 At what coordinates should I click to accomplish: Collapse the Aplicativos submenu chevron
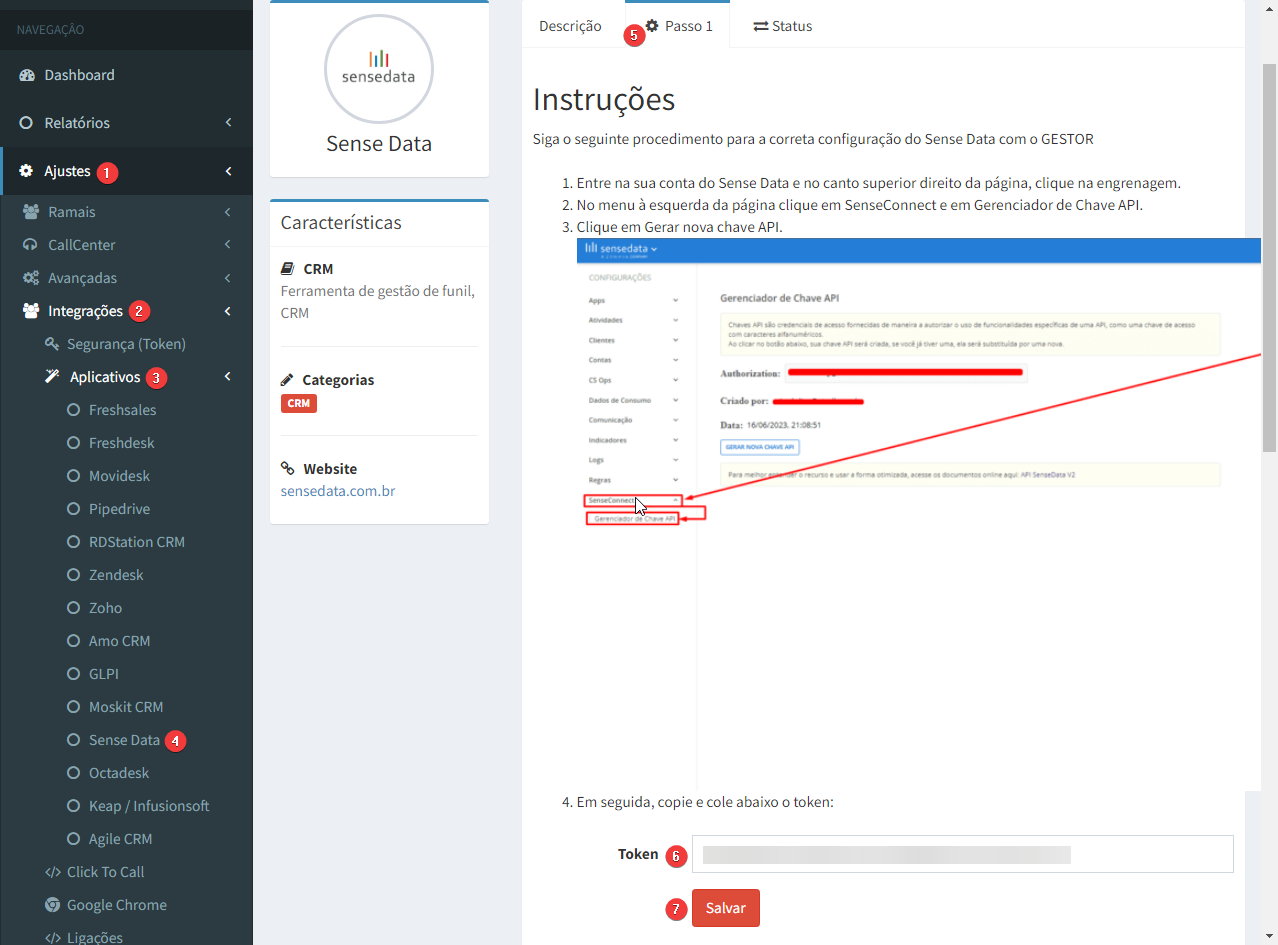[228, 377]
